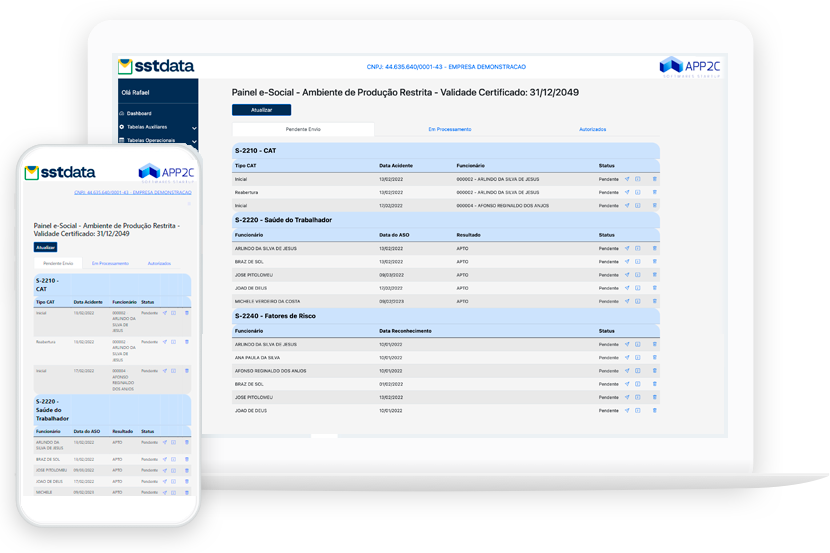Image resolution: width=830 pixels, height=553 pixels.
Task: Send the Reabertura CAT row on phone
Action: [x=165, y=342]
